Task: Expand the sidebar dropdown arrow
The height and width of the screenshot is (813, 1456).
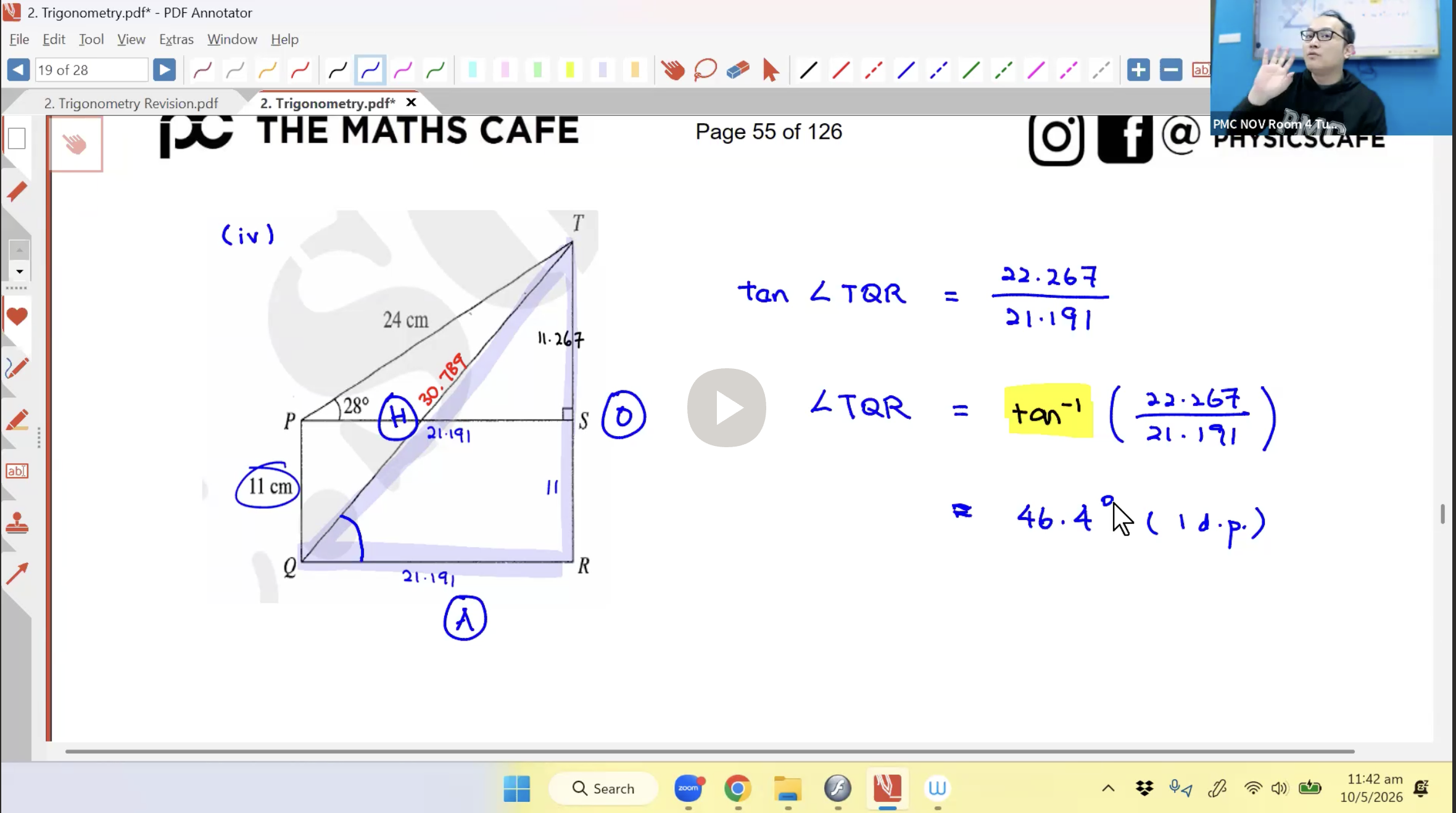Action: point(19,271)
